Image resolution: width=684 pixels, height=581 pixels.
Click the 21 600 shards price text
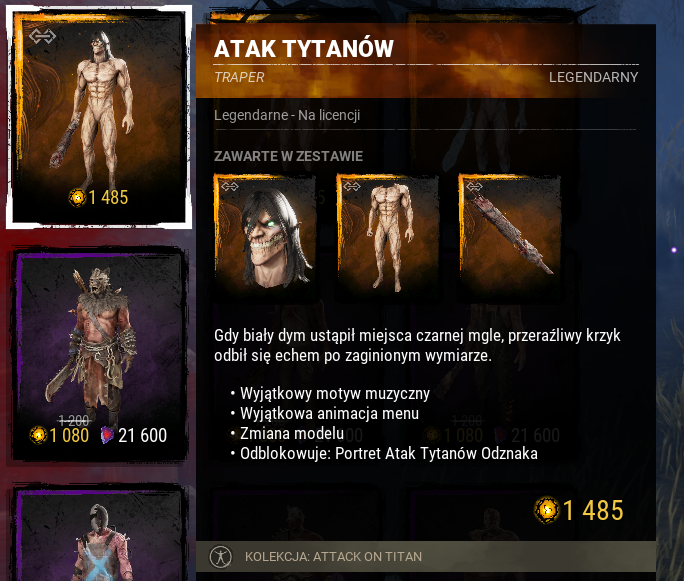(x=143, y=435)
